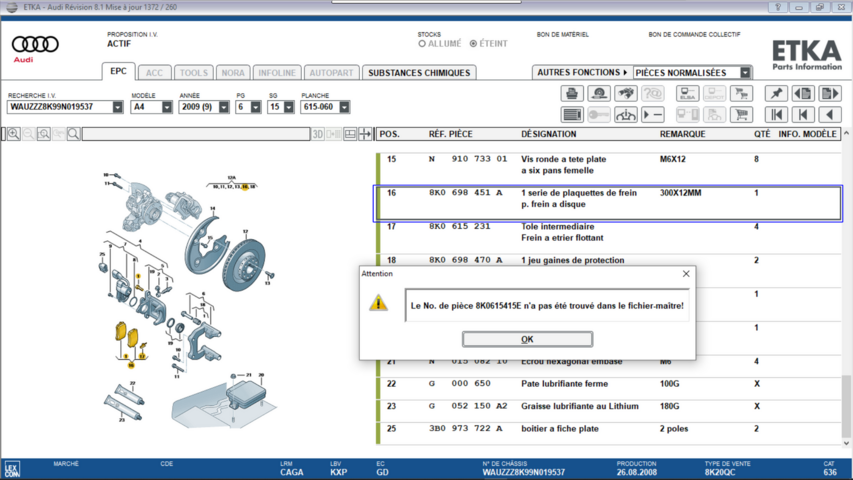Open the SUBSTANCES CHIMIQUES tab
The height and width of the screenshot is (480, 853).
click(x=419, y=73)
